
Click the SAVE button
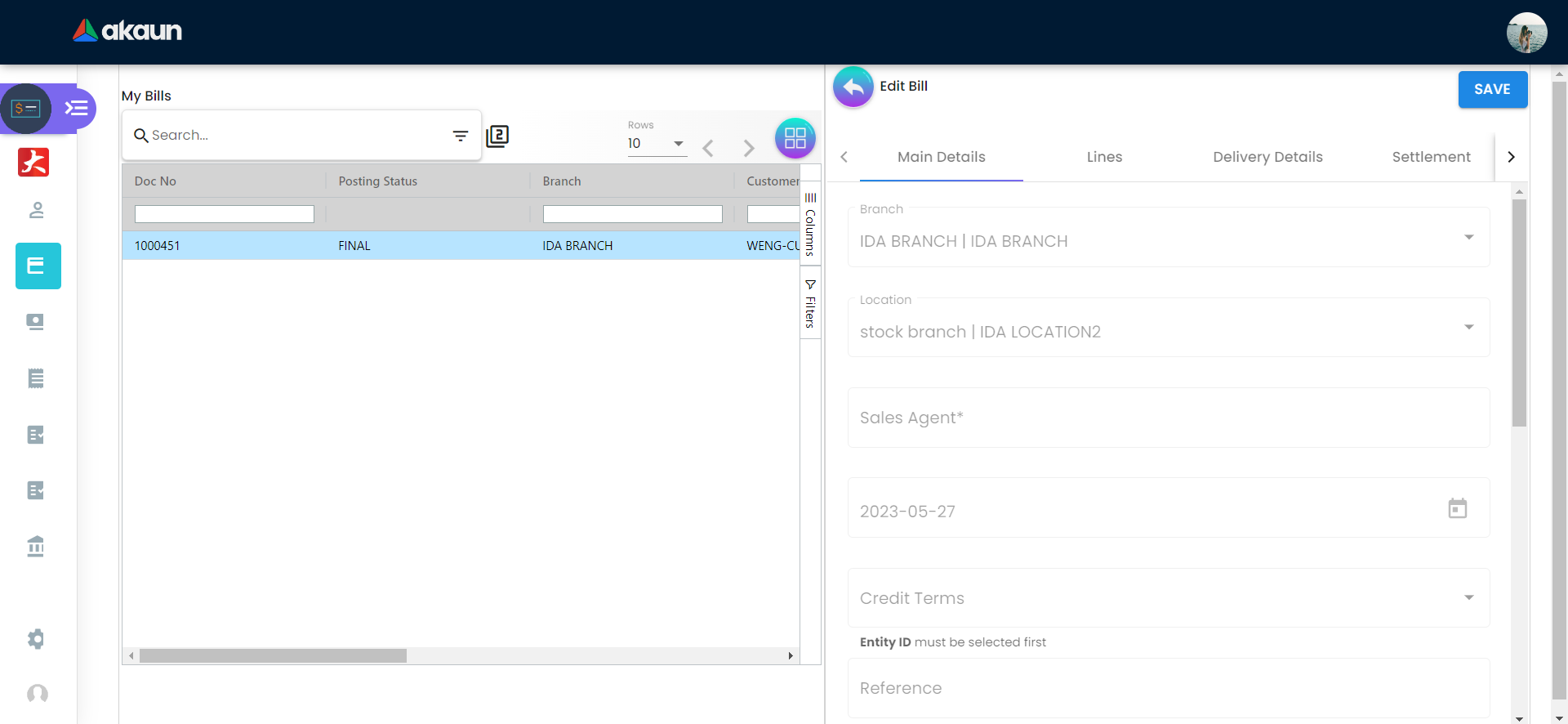(1493, 89)
